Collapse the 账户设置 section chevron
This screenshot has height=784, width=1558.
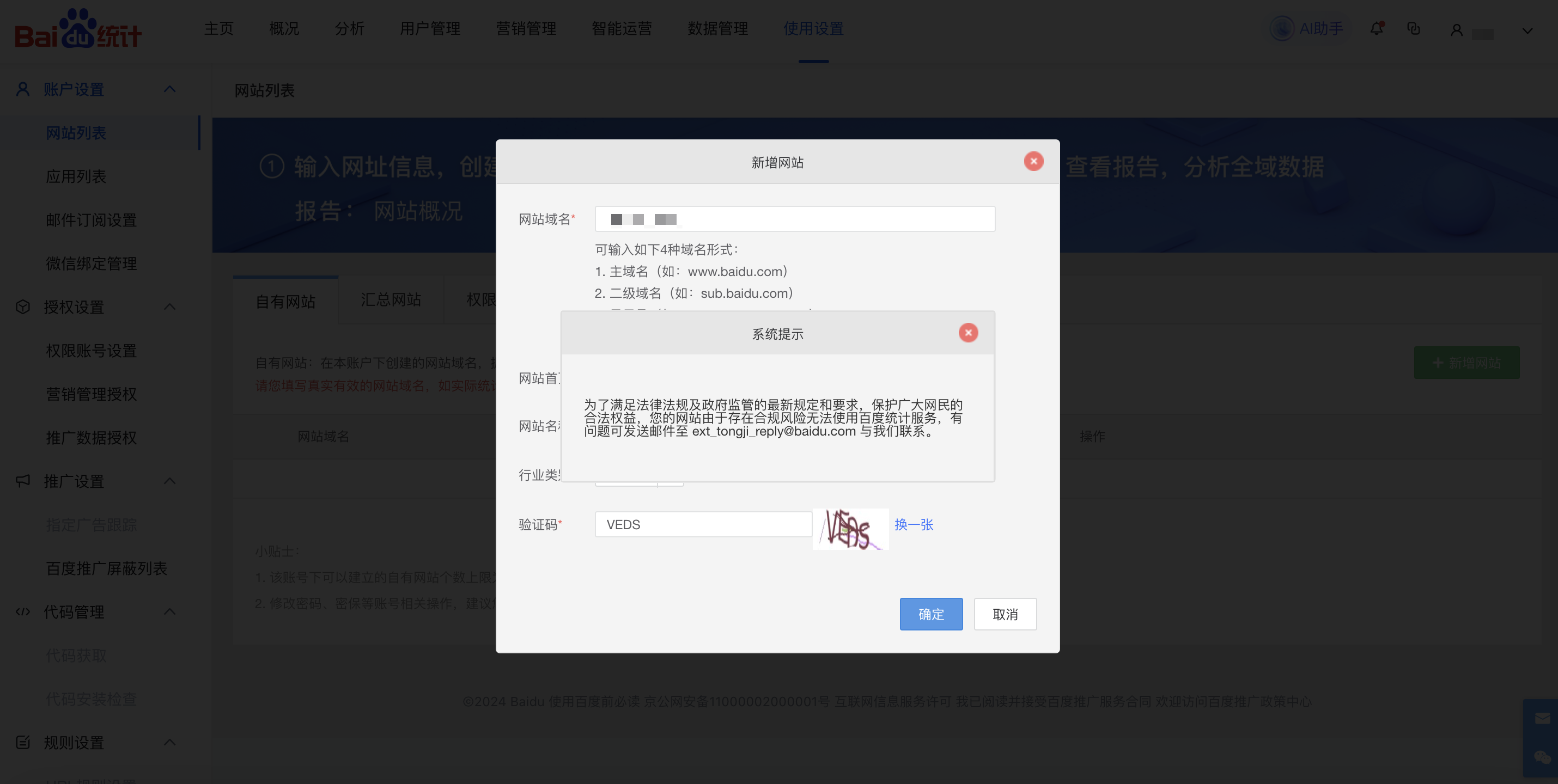click(170, 89)
